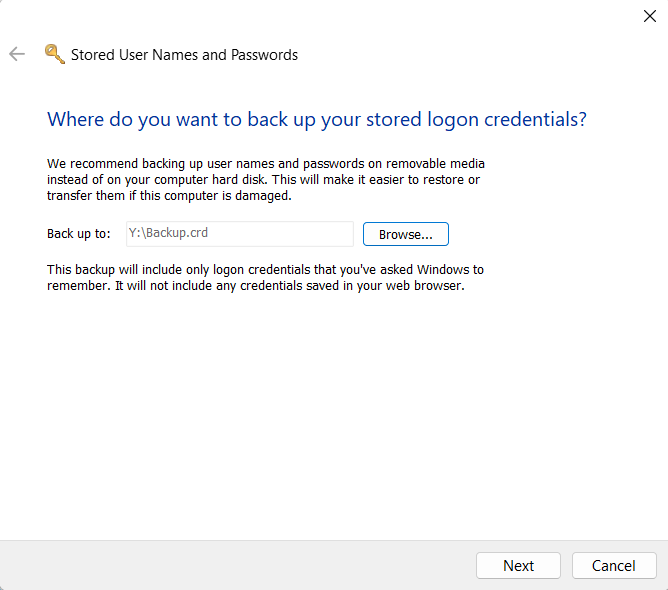Click the 'instead of on your computer' line
The height and width of the screenshot is (590, 668).
[263, 180]
